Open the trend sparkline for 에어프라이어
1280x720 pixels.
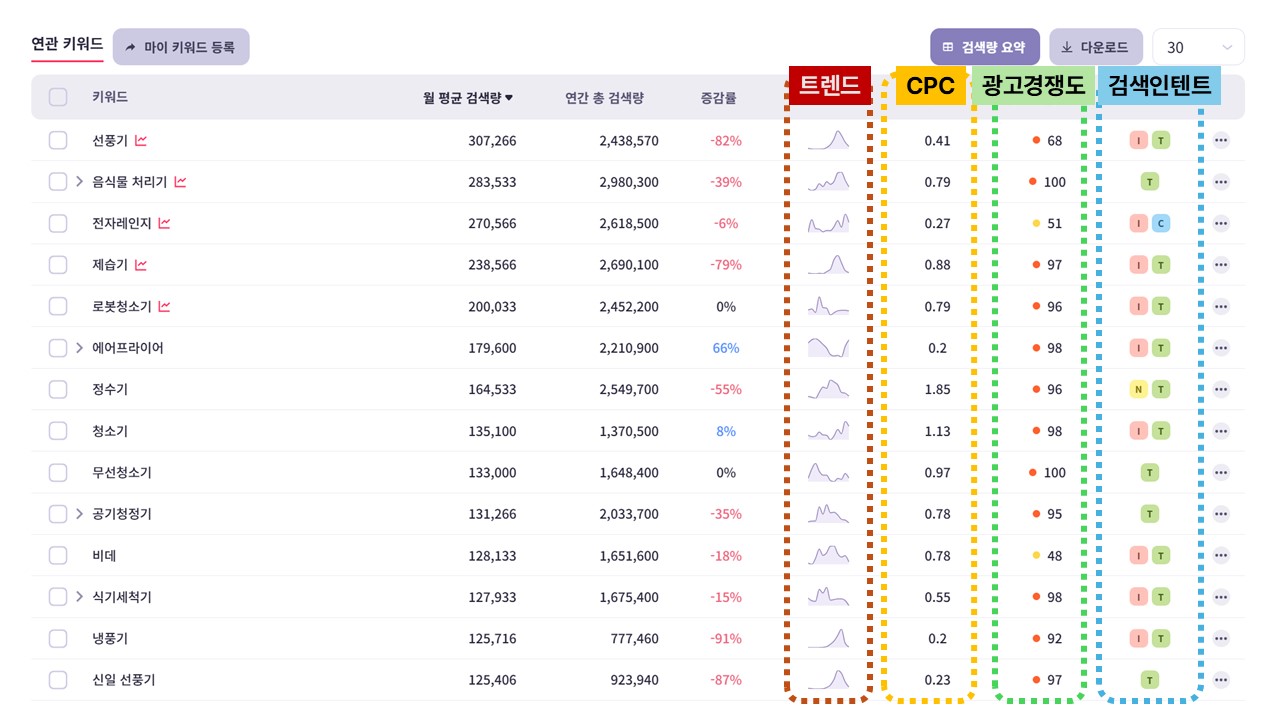coord(828,347)
